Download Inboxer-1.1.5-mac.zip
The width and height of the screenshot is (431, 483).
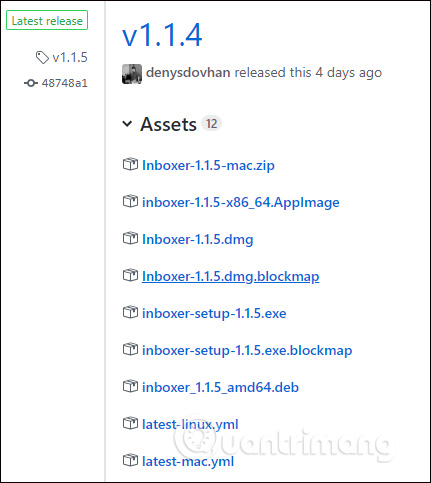click(x=208, y=165)
